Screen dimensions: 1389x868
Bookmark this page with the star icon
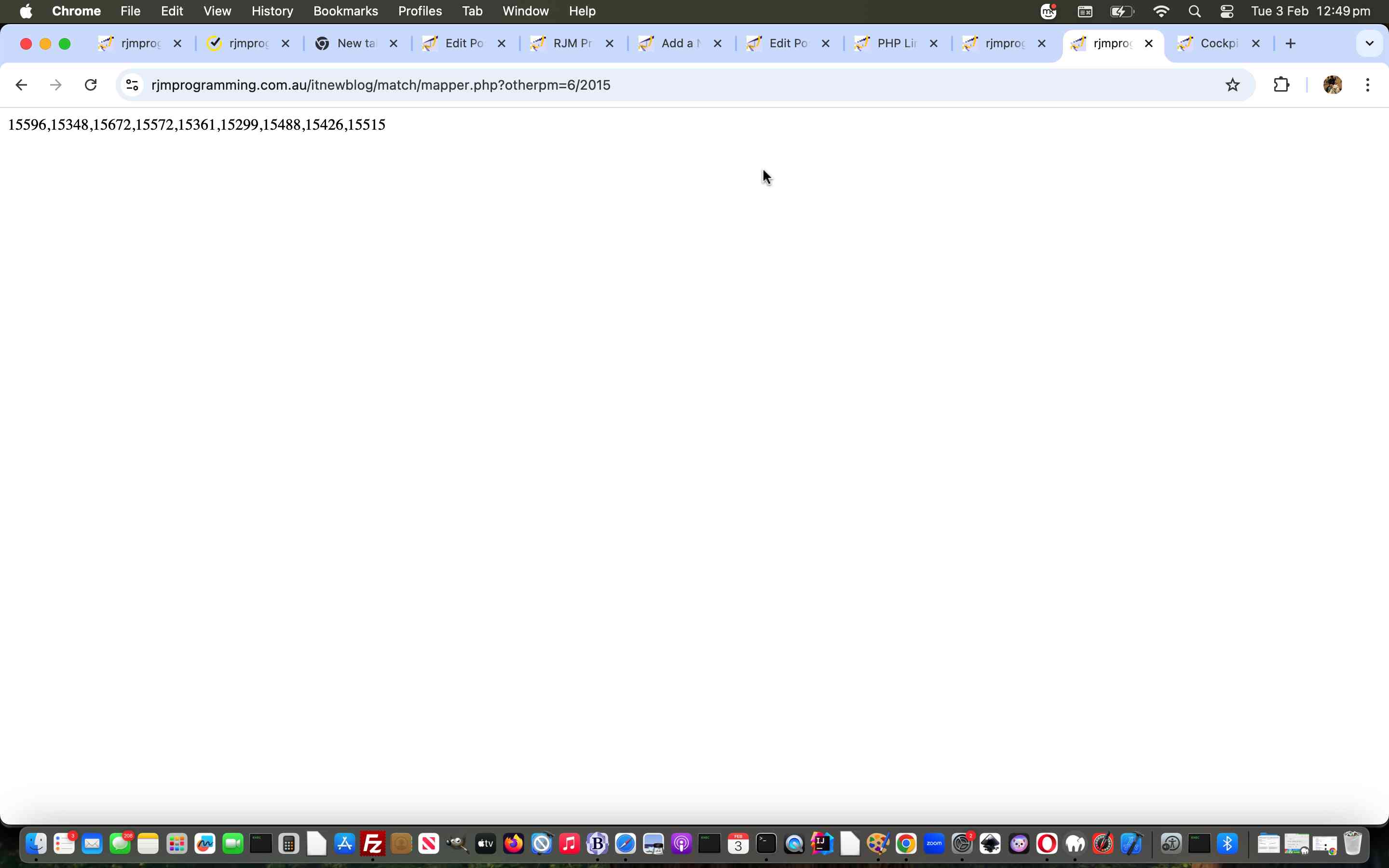coord(1232,85)
